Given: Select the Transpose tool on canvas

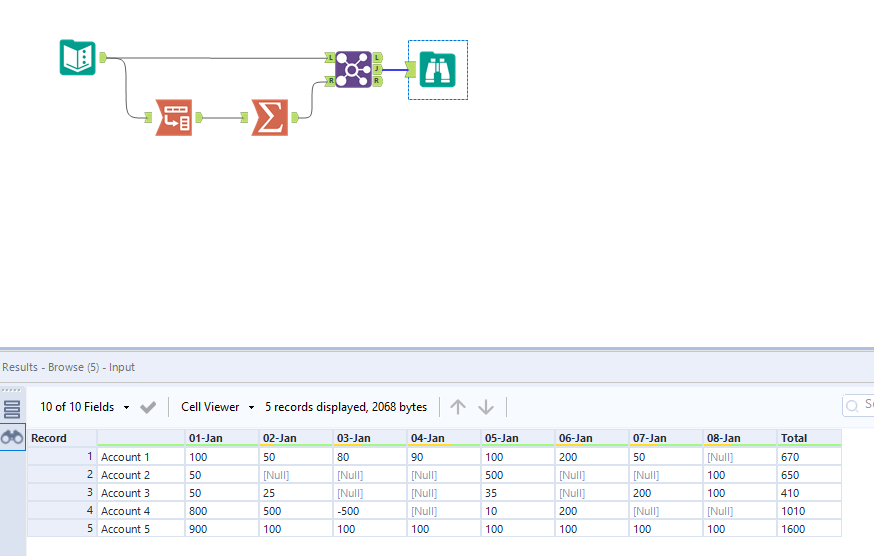Looking at the screenshot, I should tap(174, 117).
